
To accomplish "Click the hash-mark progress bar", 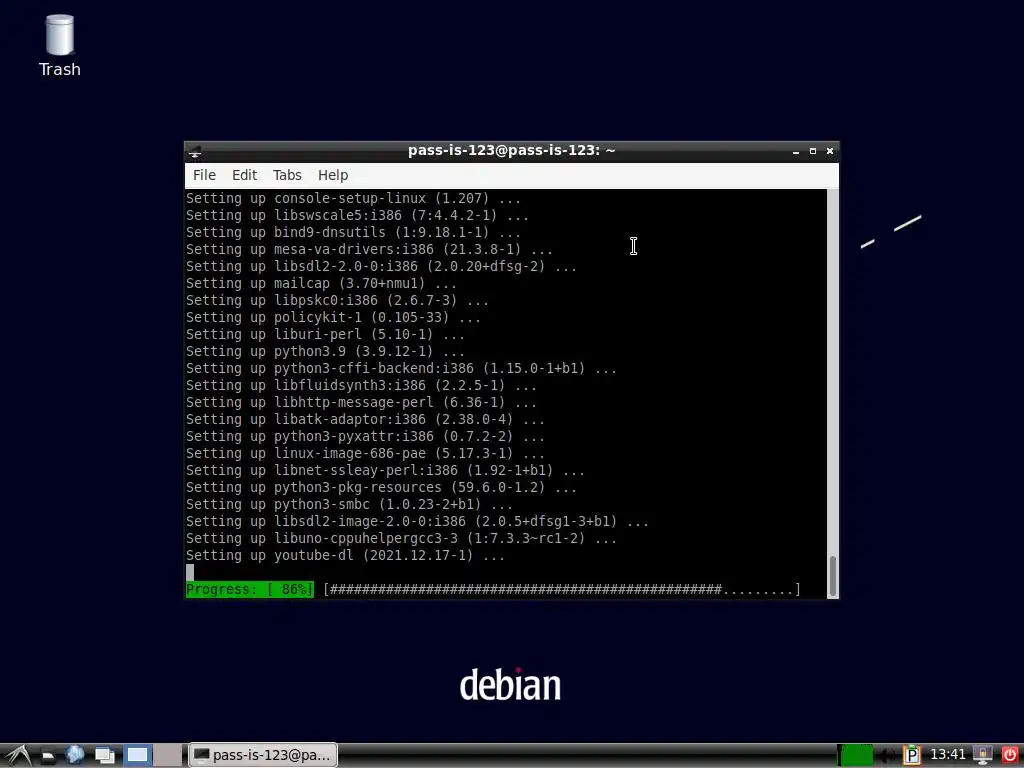I will coord(562,589).
